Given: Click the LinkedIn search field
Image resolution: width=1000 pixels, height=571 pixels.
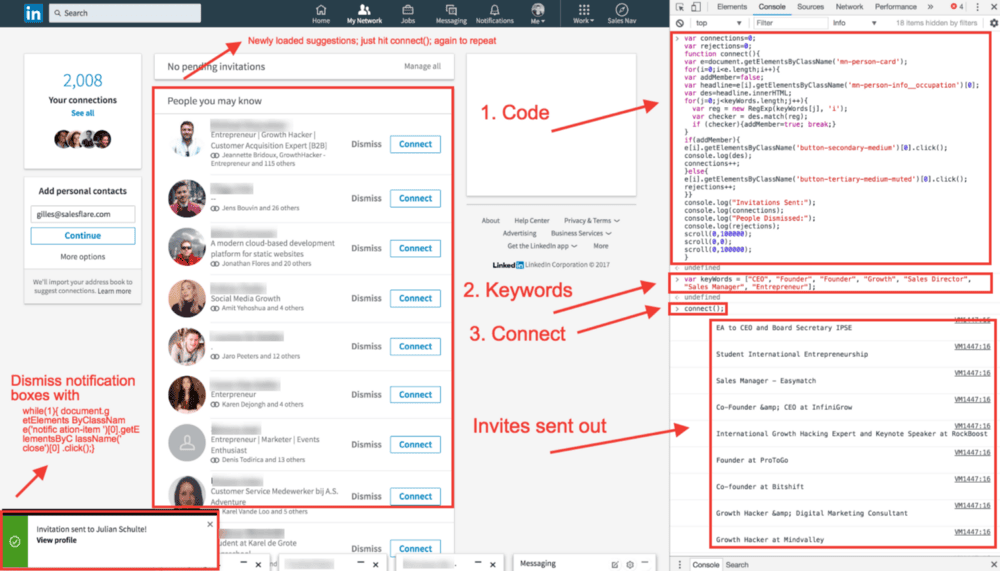Looking at the screenshot, I should point(125,13).
